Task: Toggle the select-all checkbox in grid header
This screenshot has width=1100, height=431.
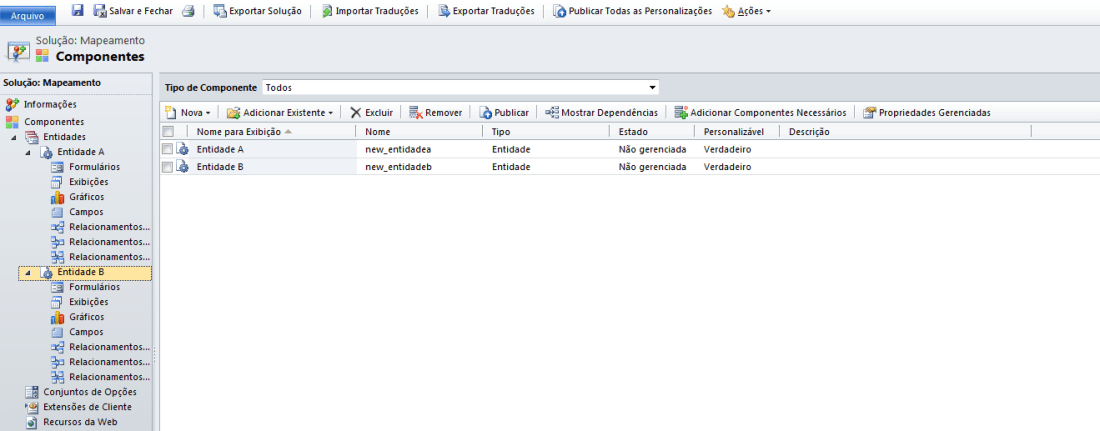Action: coord(168,132)
